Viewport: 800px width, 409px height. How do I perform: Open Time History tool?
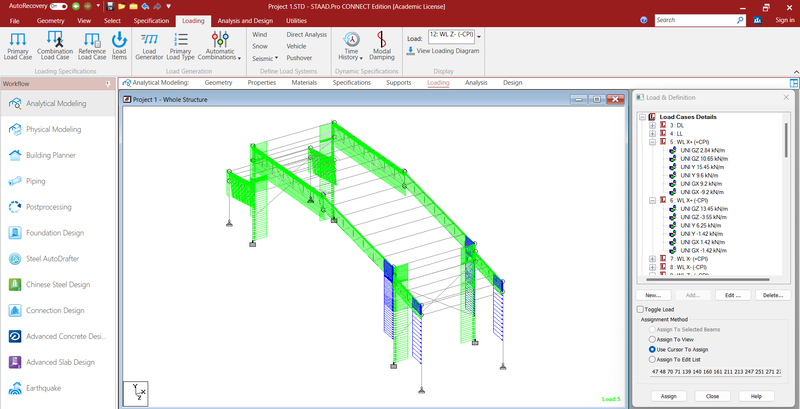click(351, 46)
